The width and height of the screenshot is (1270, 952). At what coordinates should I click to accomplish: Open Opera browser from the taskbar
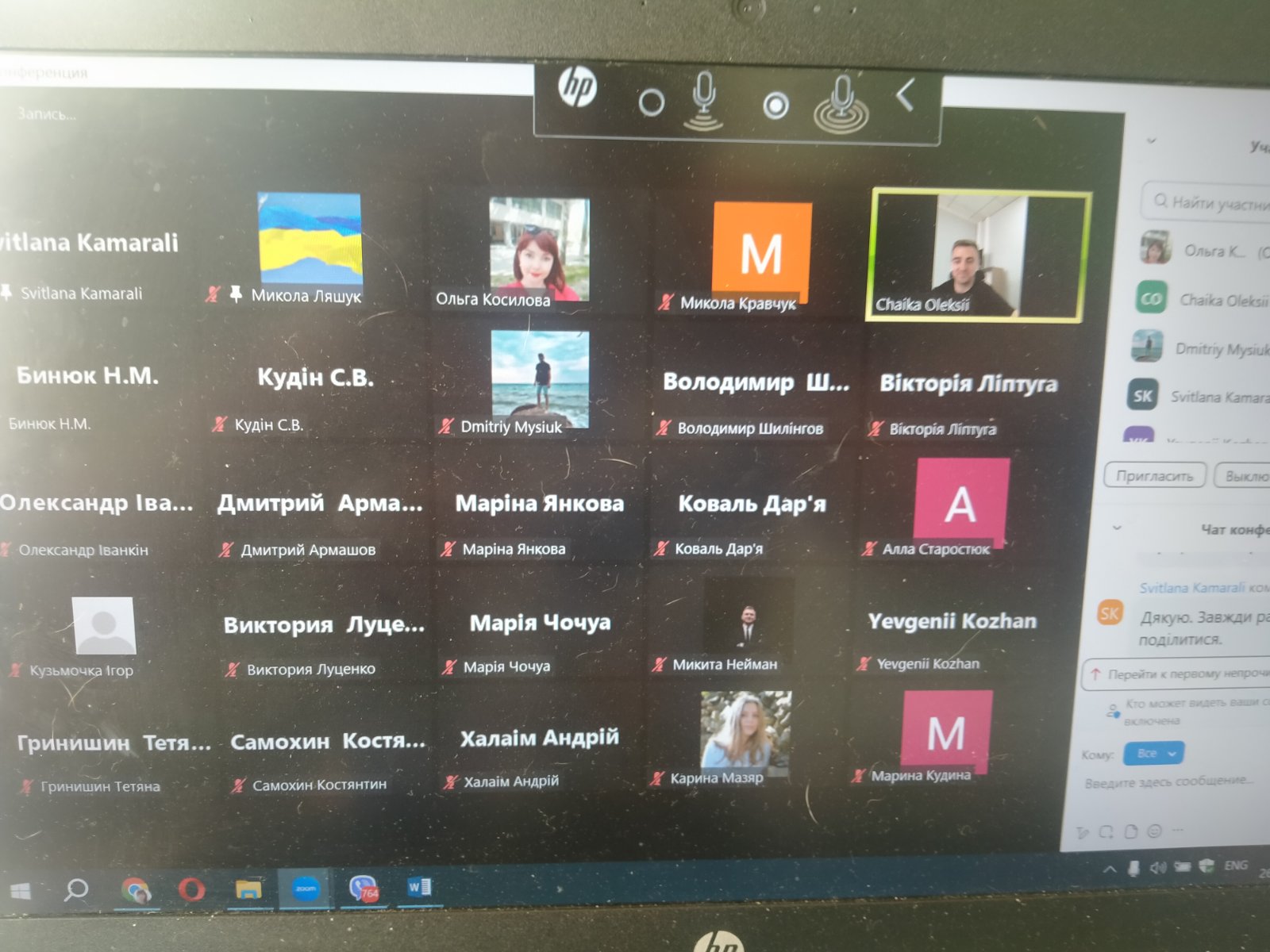(x=191, y=889)
